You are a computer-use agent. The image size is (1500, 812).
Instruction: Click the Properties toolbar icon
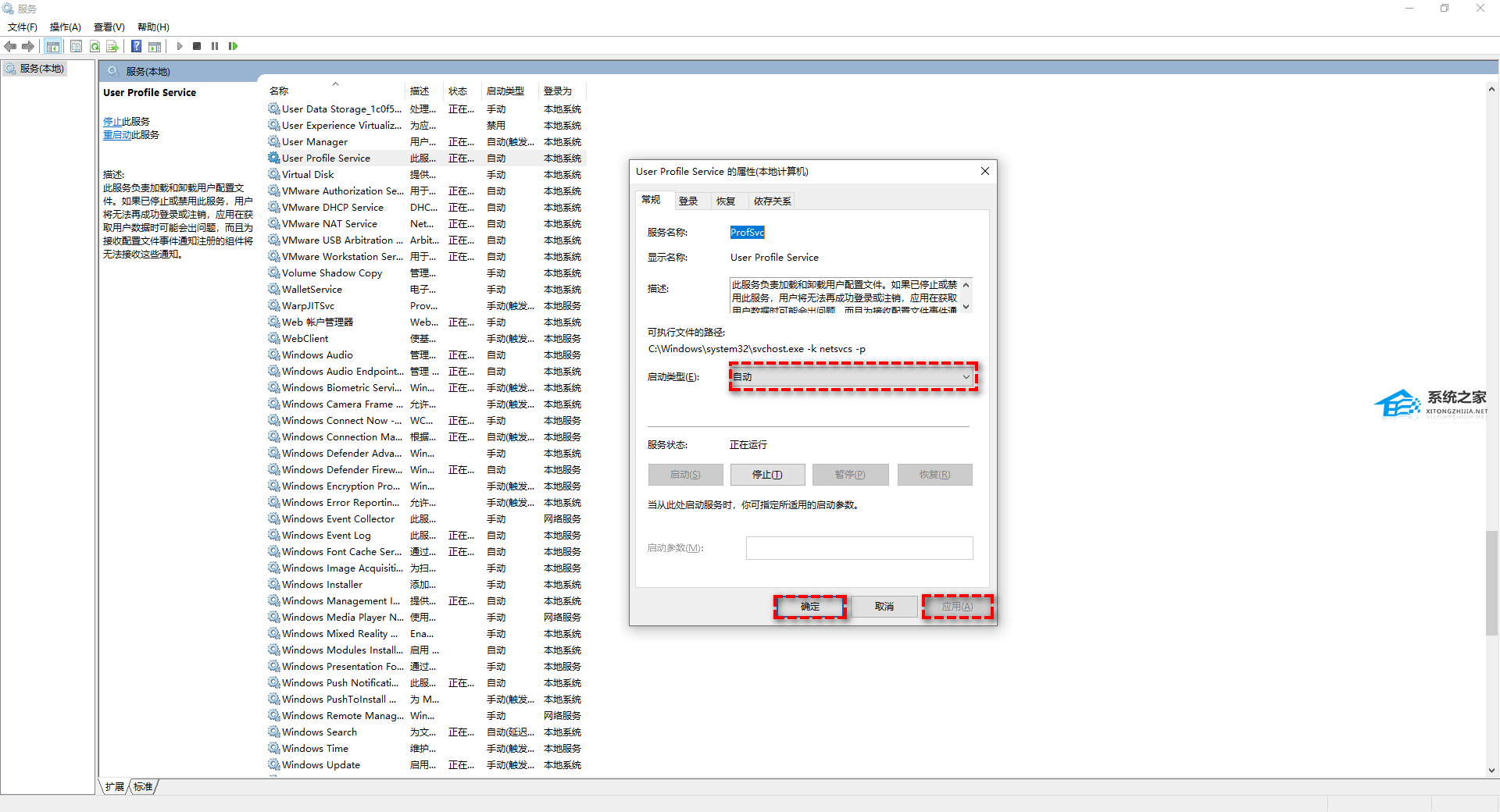pyautogui.click(x=76, y=46)
